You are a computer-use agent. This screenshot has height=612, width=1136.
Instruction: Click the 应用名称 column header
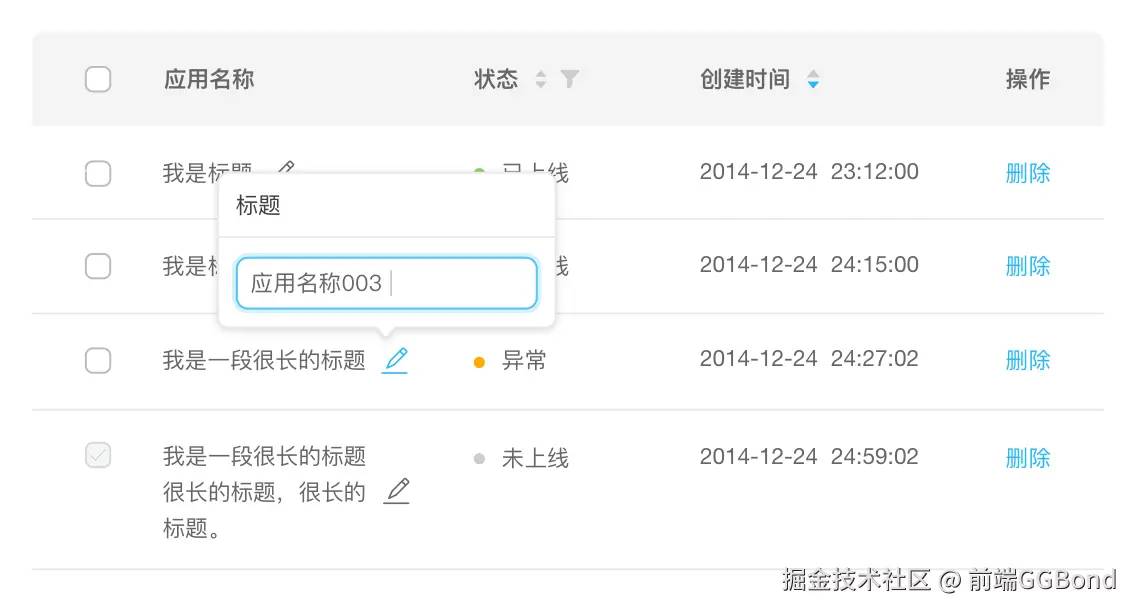pyautogui.click(x=209, y=79)
